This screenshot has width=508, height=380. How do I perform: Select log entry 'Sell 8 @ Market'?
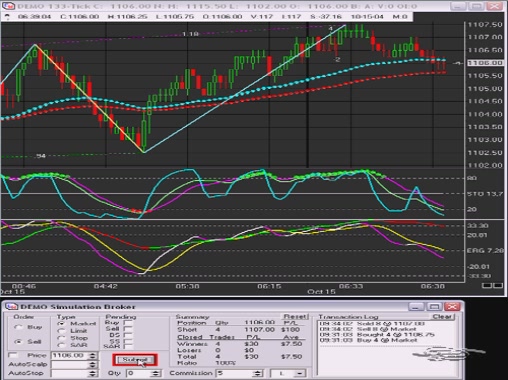coord(368,329)
